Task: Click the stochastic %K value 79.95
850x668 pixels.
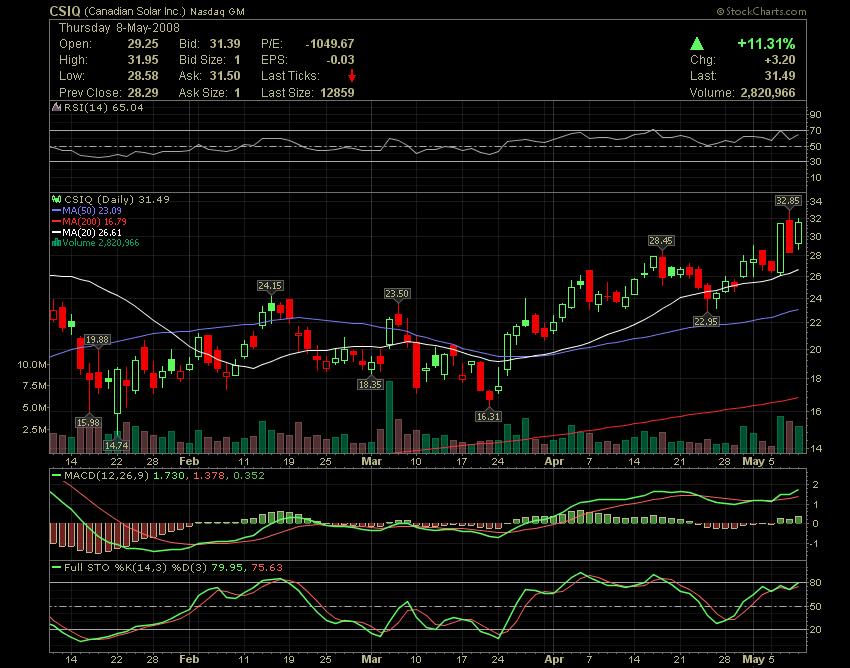Action: point(227,568)
